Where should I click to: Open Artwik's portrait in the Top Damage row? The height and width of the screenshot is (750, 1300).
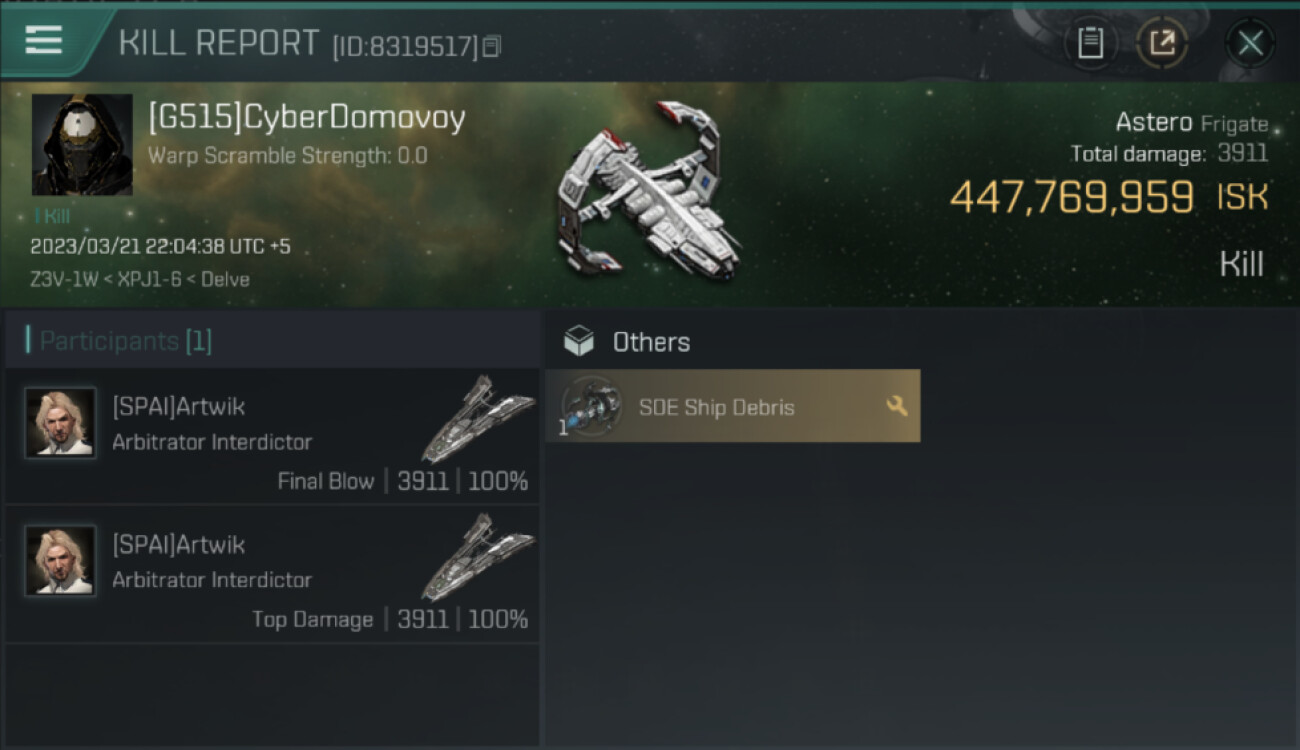tap(60, 561)
